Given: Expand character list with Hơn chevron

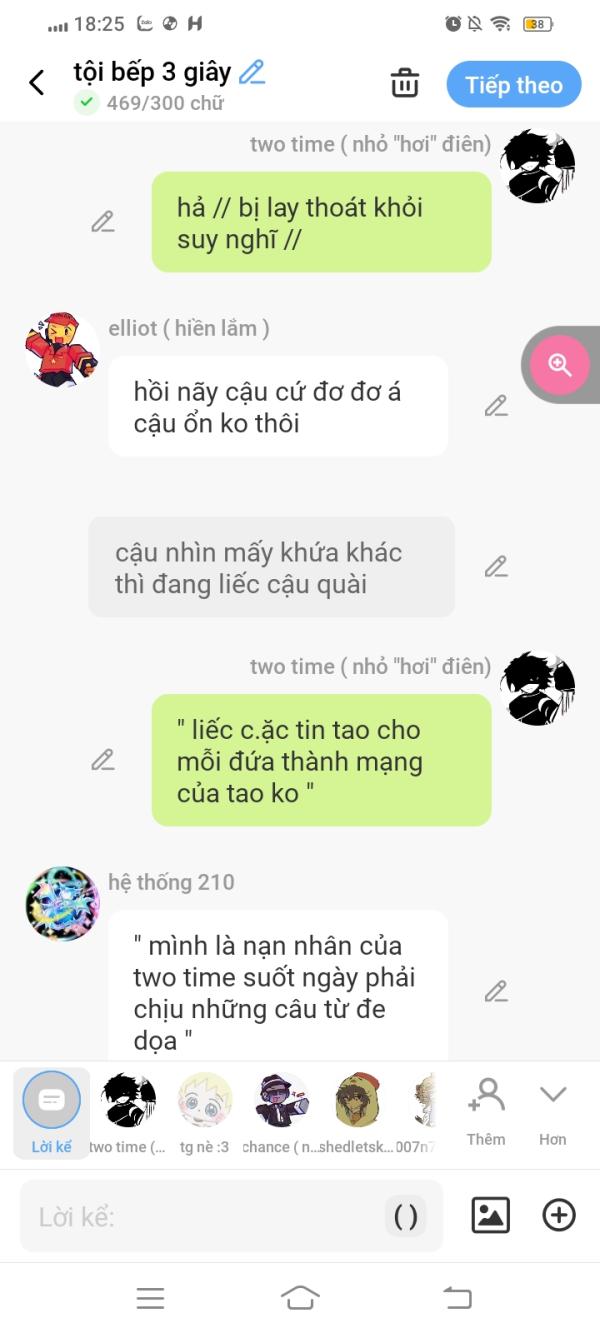Looking at the screenshot, I should (x=553, y=1112).
